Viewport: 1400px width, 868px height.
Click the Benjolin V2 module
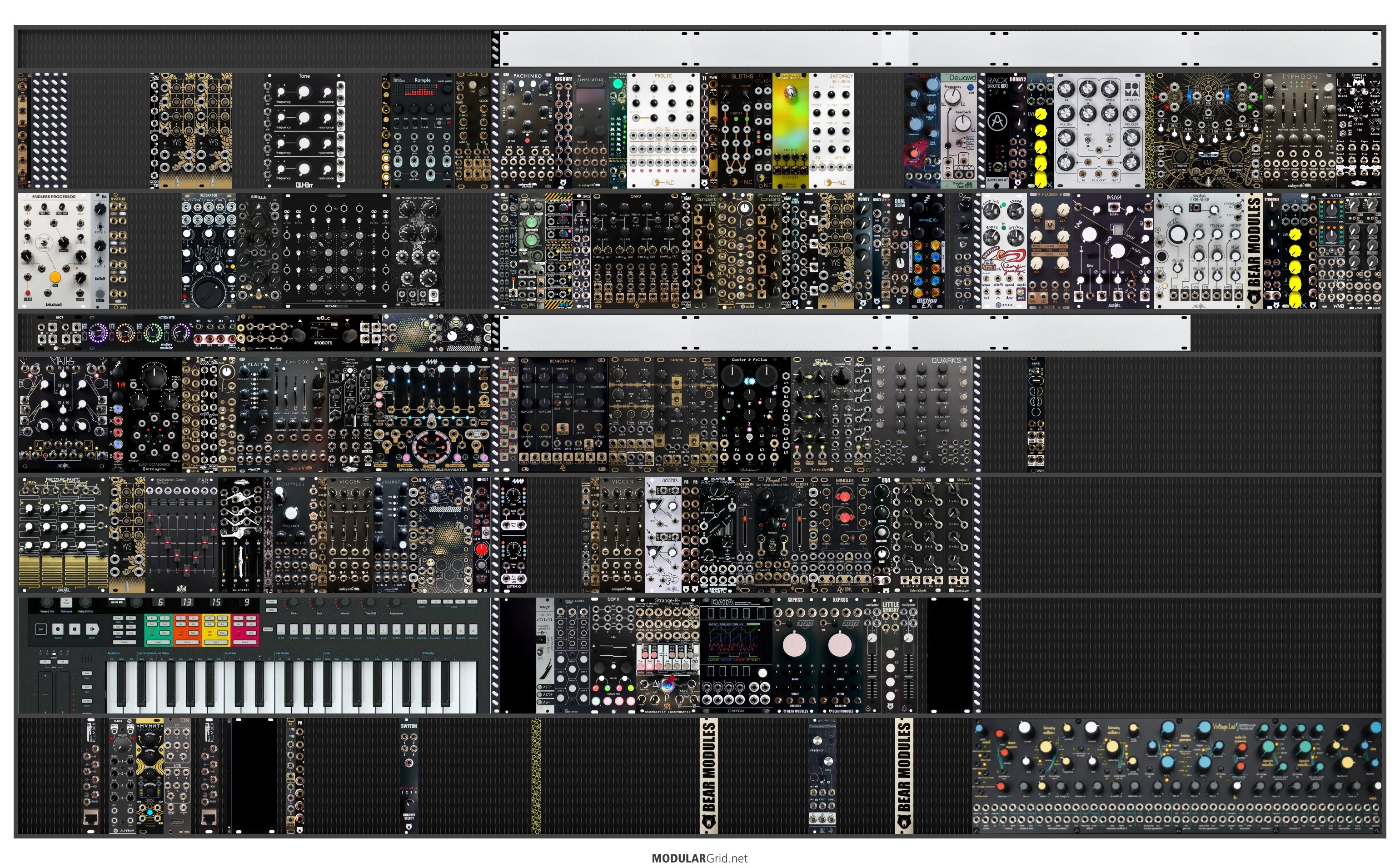tap(563, 414)
